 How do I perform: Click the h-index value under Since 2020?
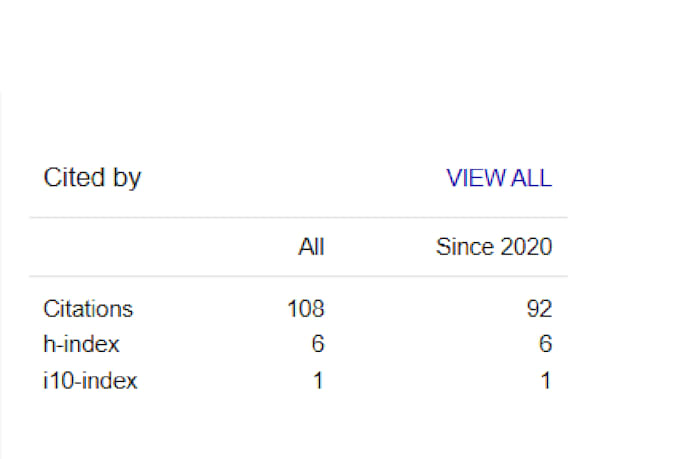pyautogui.click(x=546, y=344)
